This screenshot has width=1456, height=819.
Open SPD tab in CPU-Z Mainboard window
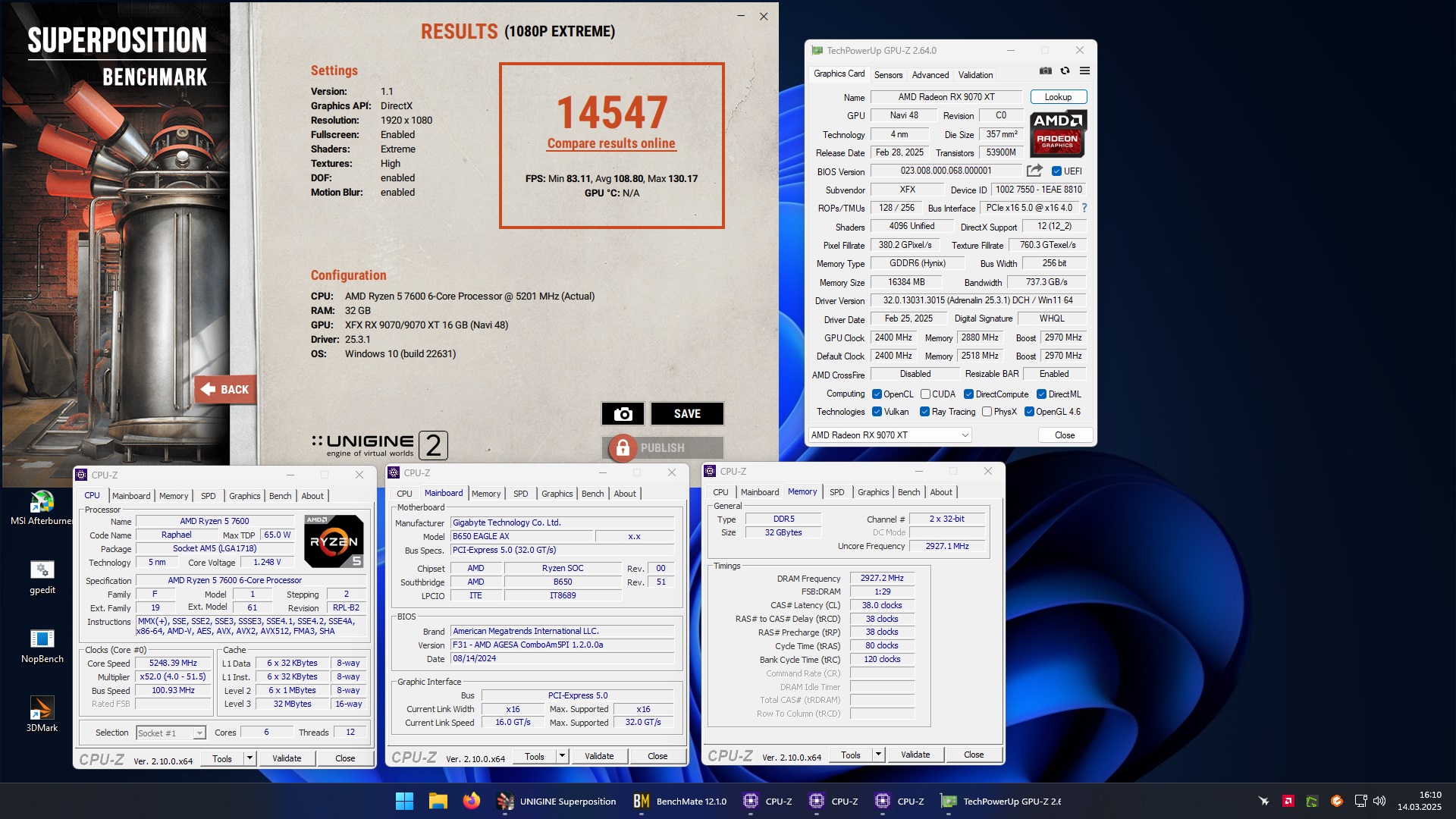tap(520, 494)
